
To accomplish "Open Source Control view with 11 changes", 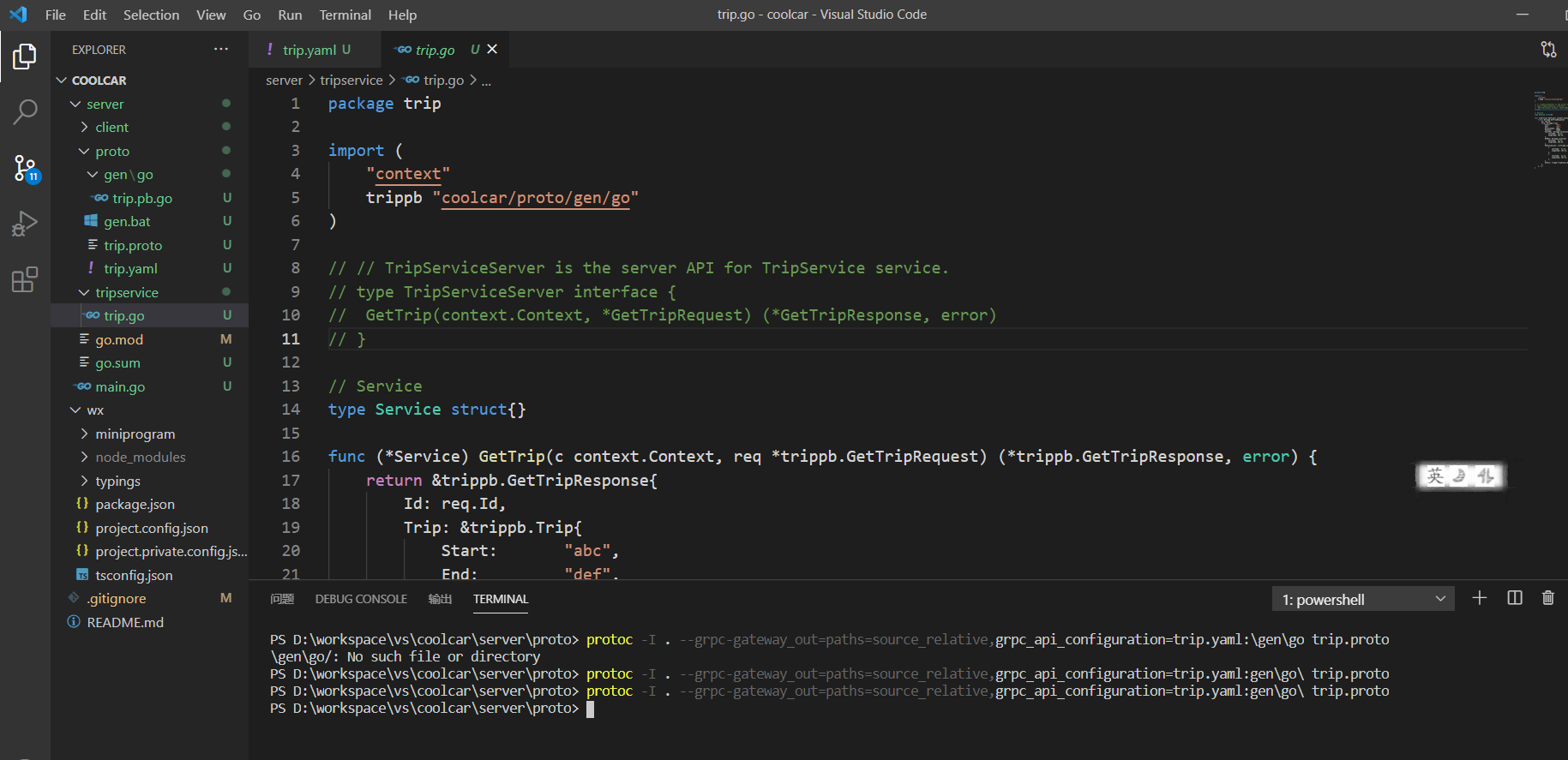I will [25, 168].
